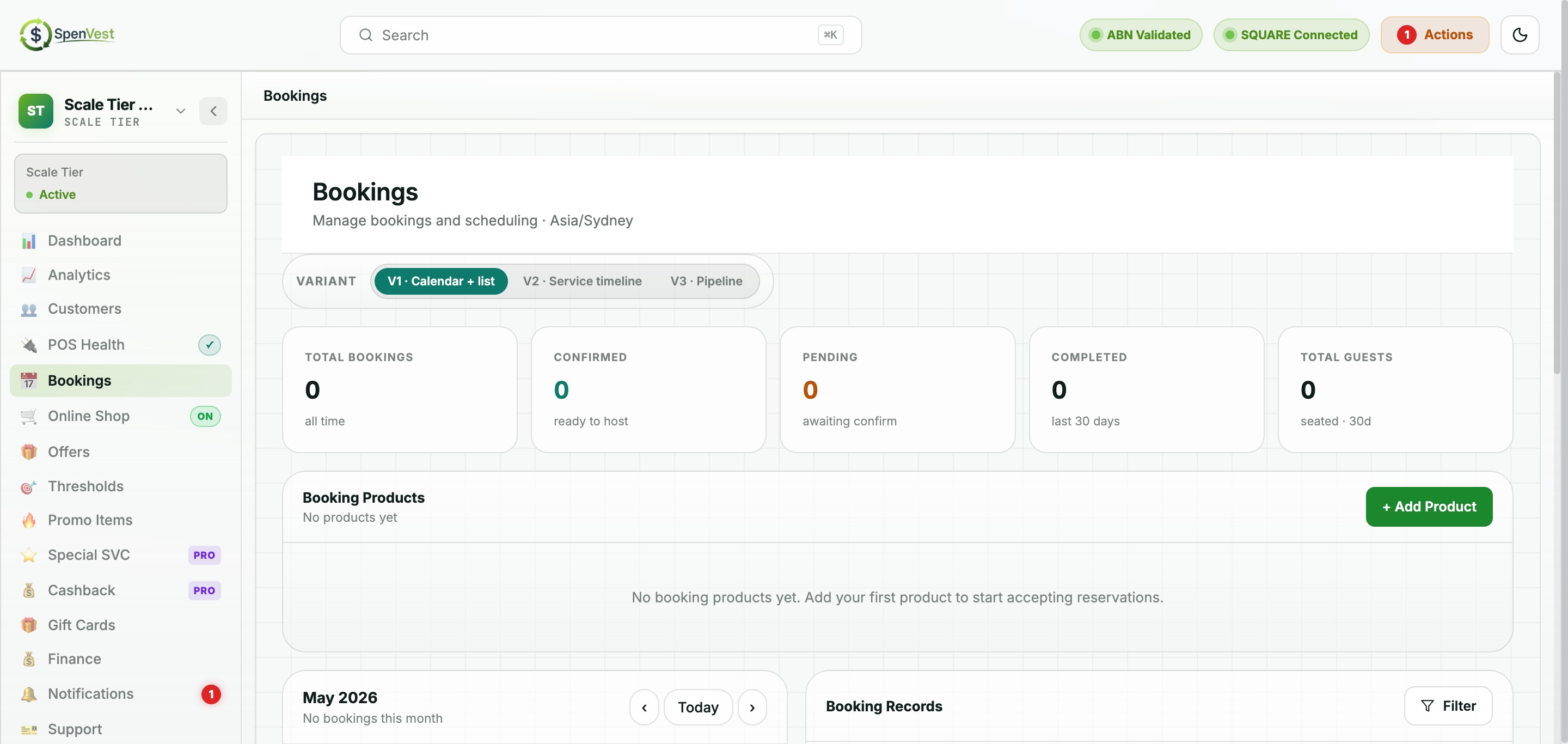Open the Finance menu item
Viewport: 1568px width, 744px height.
pyautogui.click(x=120, y=660)
